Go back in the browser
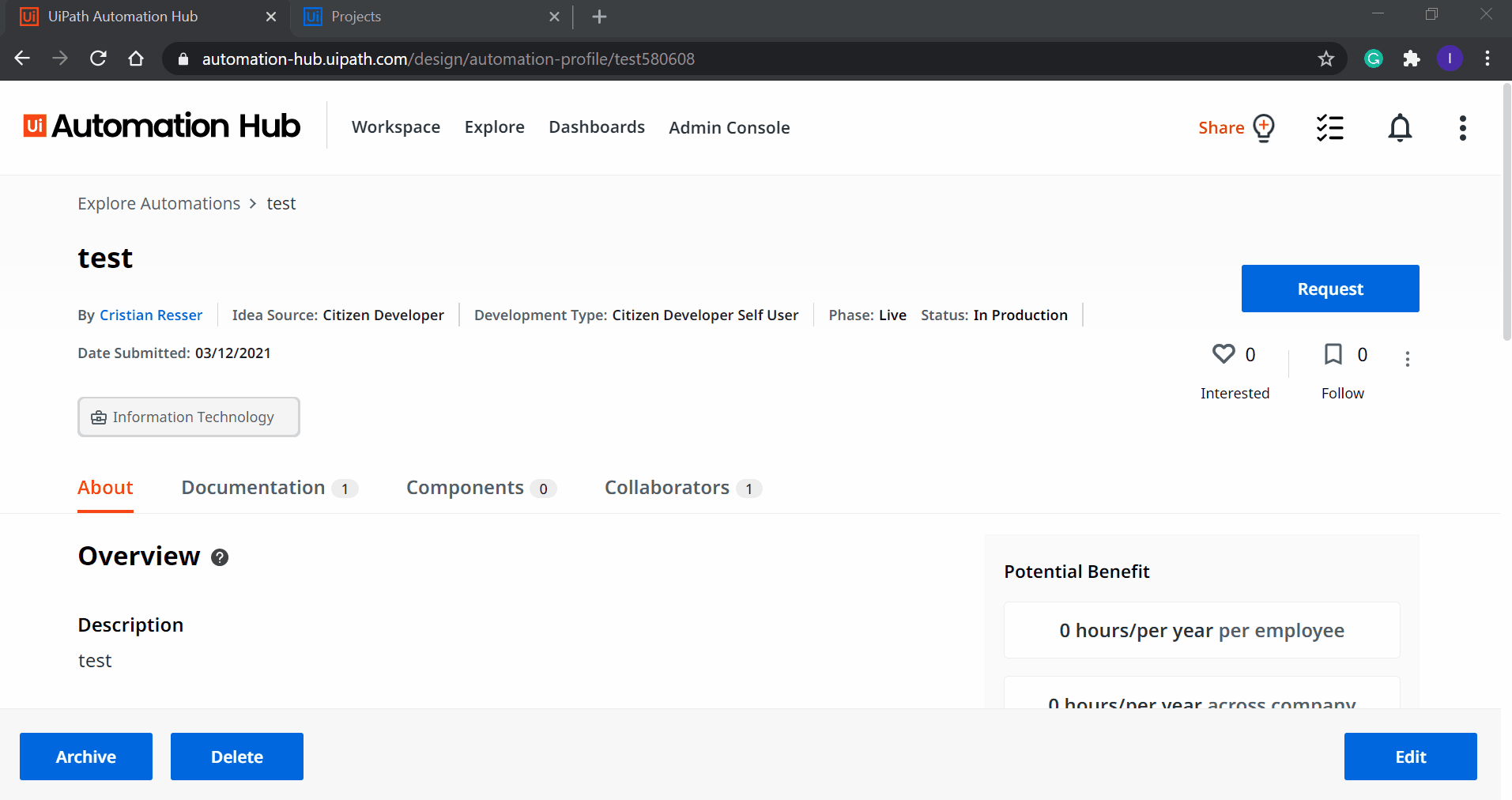Image resolution: width=1512 pixels, height=800 pixels. 22,58
